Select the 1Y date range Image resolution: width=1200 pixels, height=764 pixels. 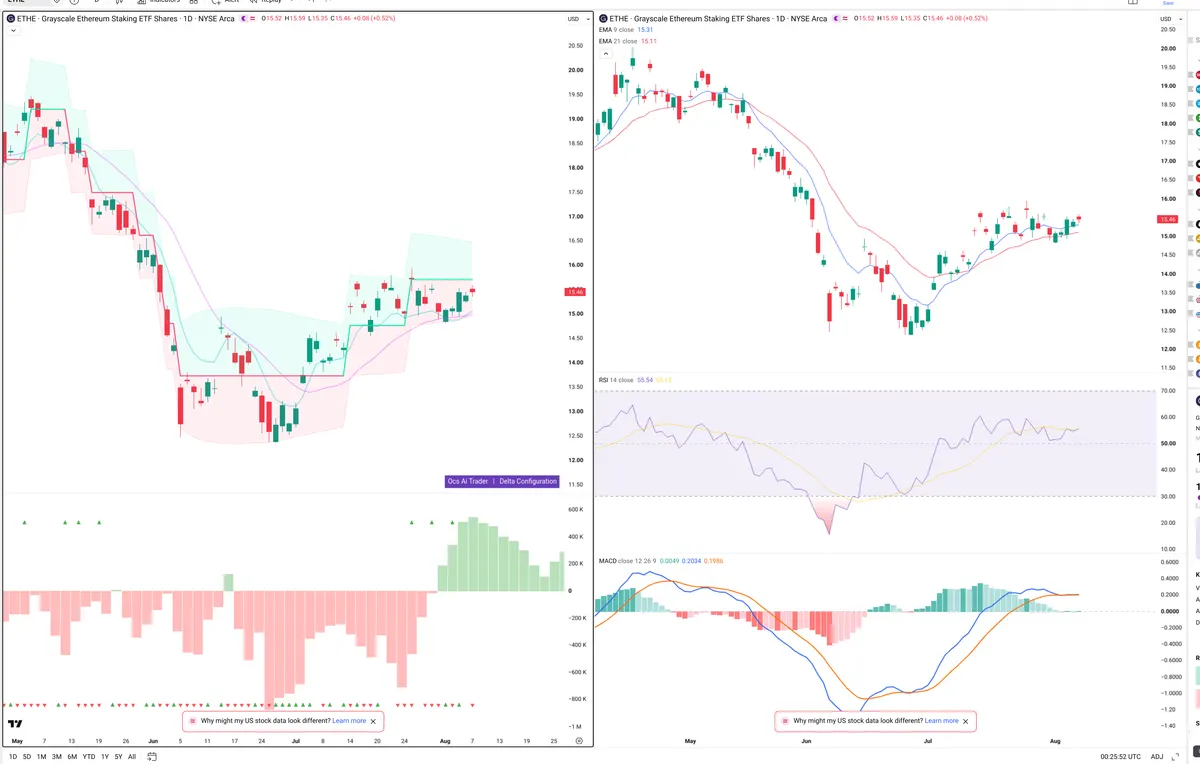tap(105, 757)
